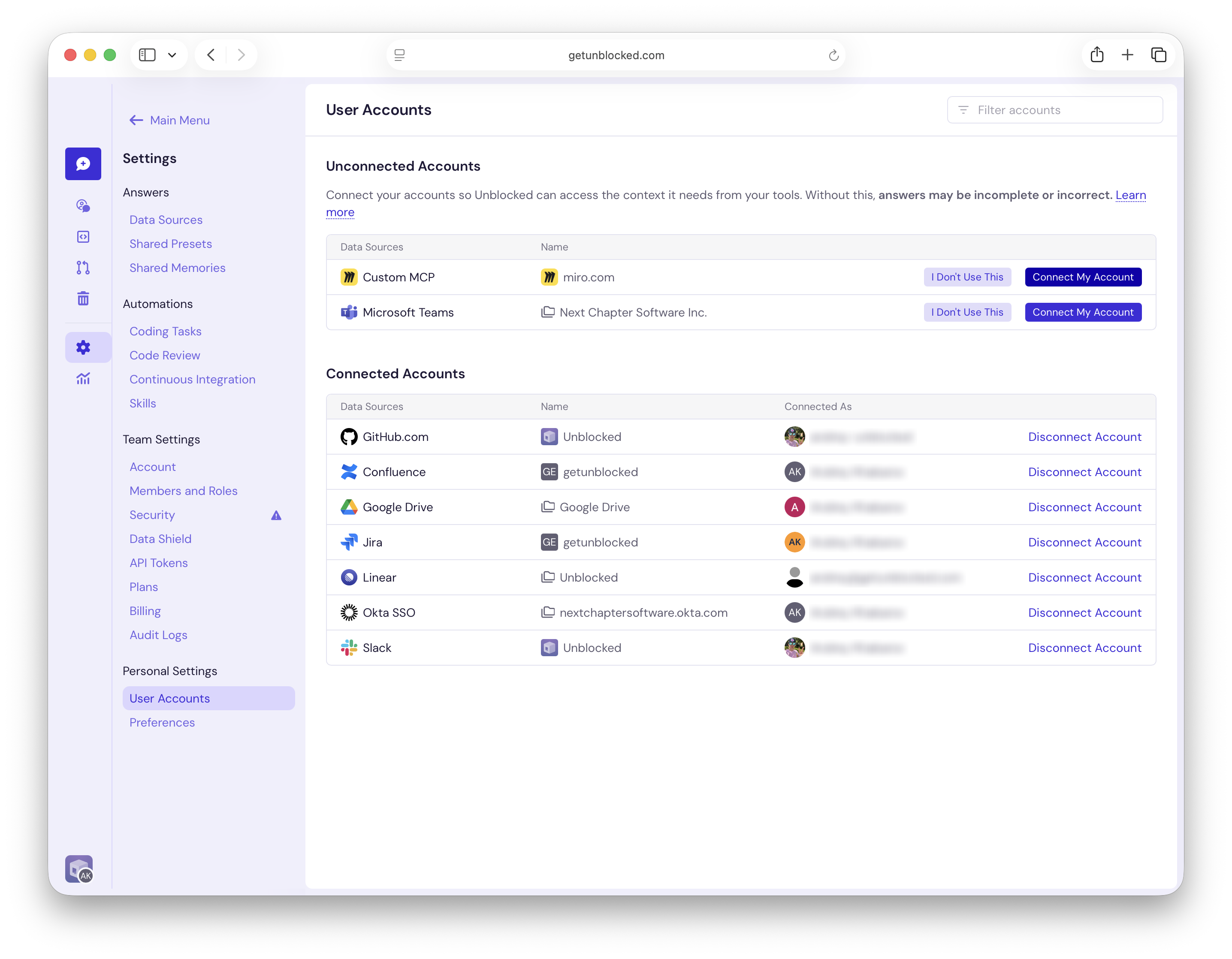Select the settings gear sidebar icon
Image resolution: width=1232 pixels, height=959 pixels.
point(83,347)
